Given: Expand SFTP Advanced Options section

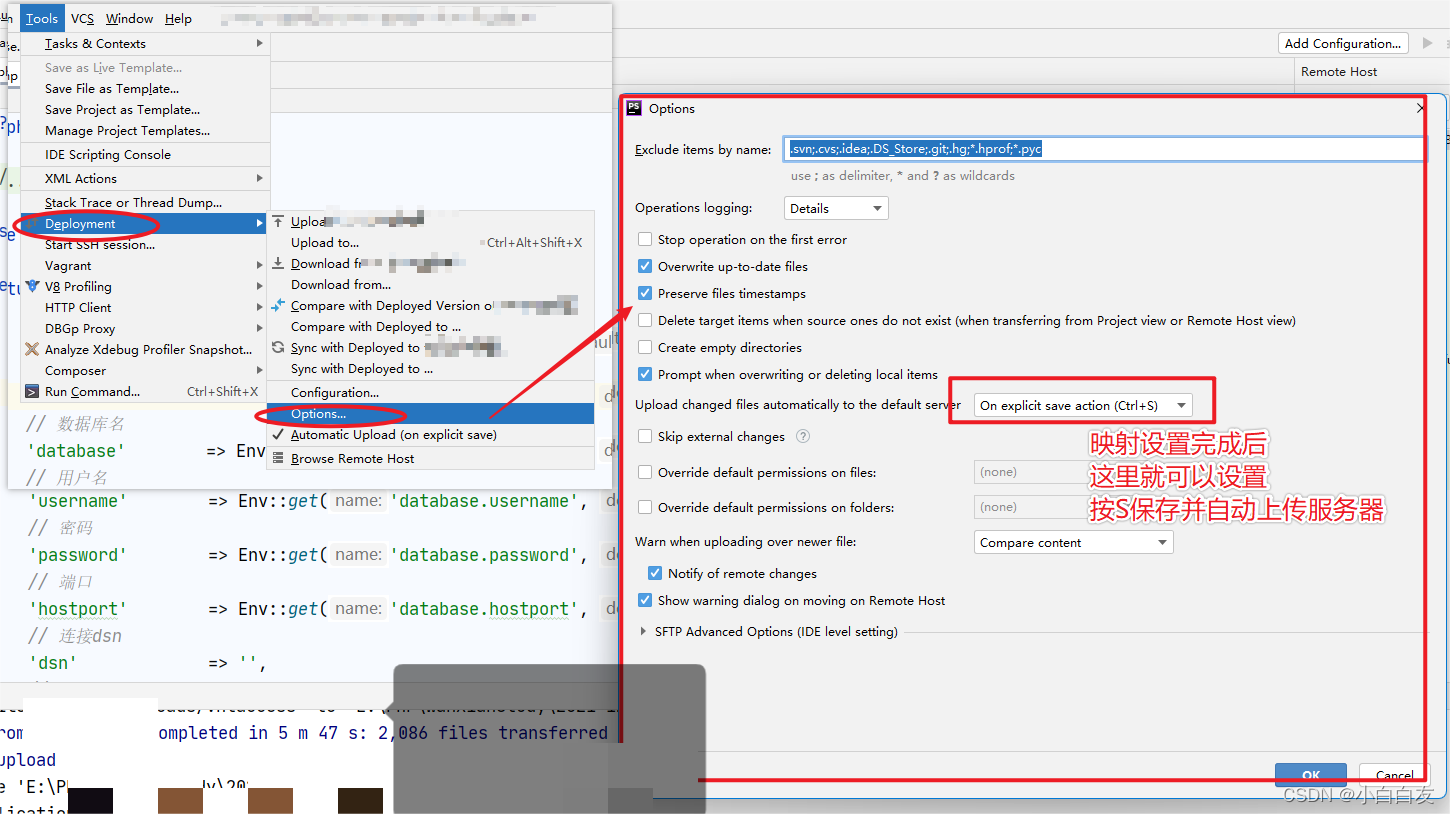Looking at the screenshot, I should coord(645,631).
